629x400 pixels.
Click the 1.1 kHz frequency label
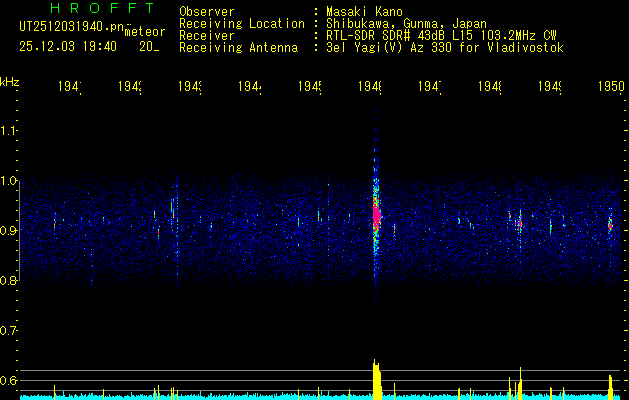[x=8, y=130]
